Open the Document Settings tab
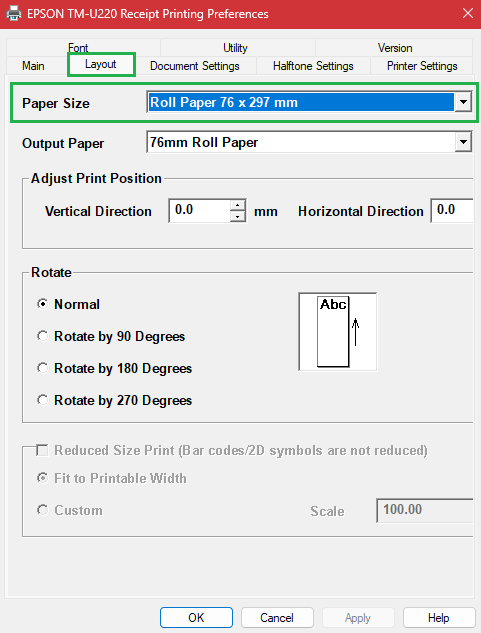 pos(195,66)
